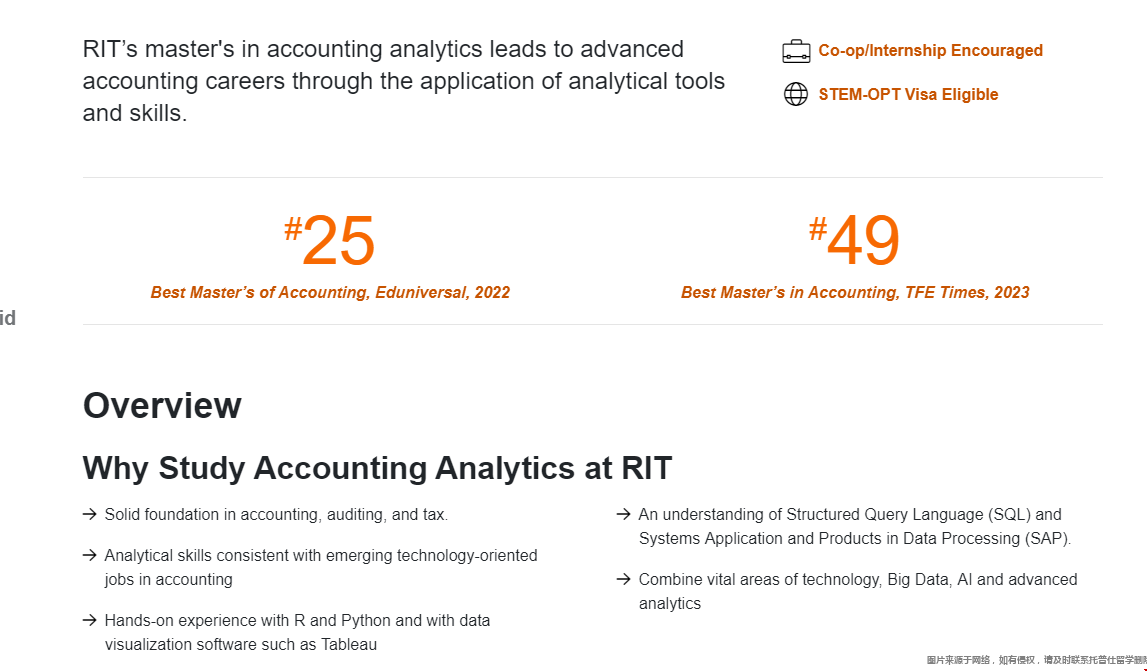Viewport: 1147px width, 671px height.
Task: Click the Big Data, AI analytics bullet text
Action: coord(857,591)
